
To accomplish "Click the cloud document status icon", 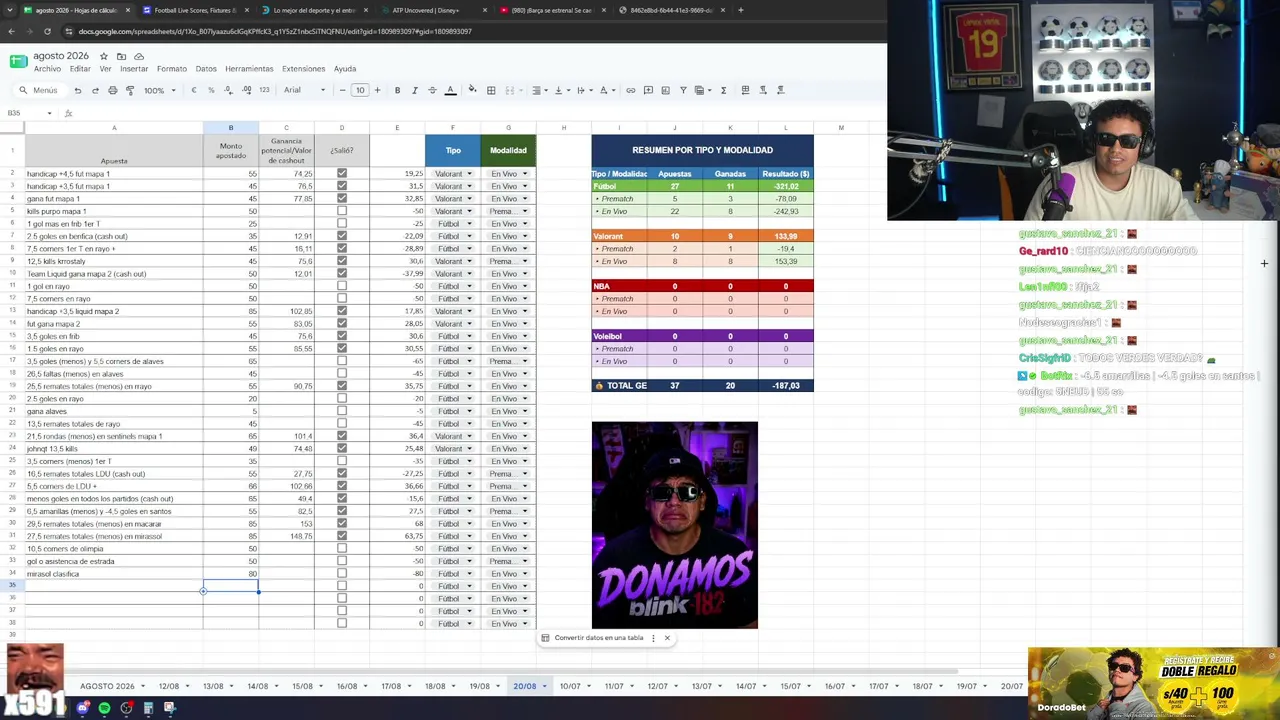I will click(139, 56).
